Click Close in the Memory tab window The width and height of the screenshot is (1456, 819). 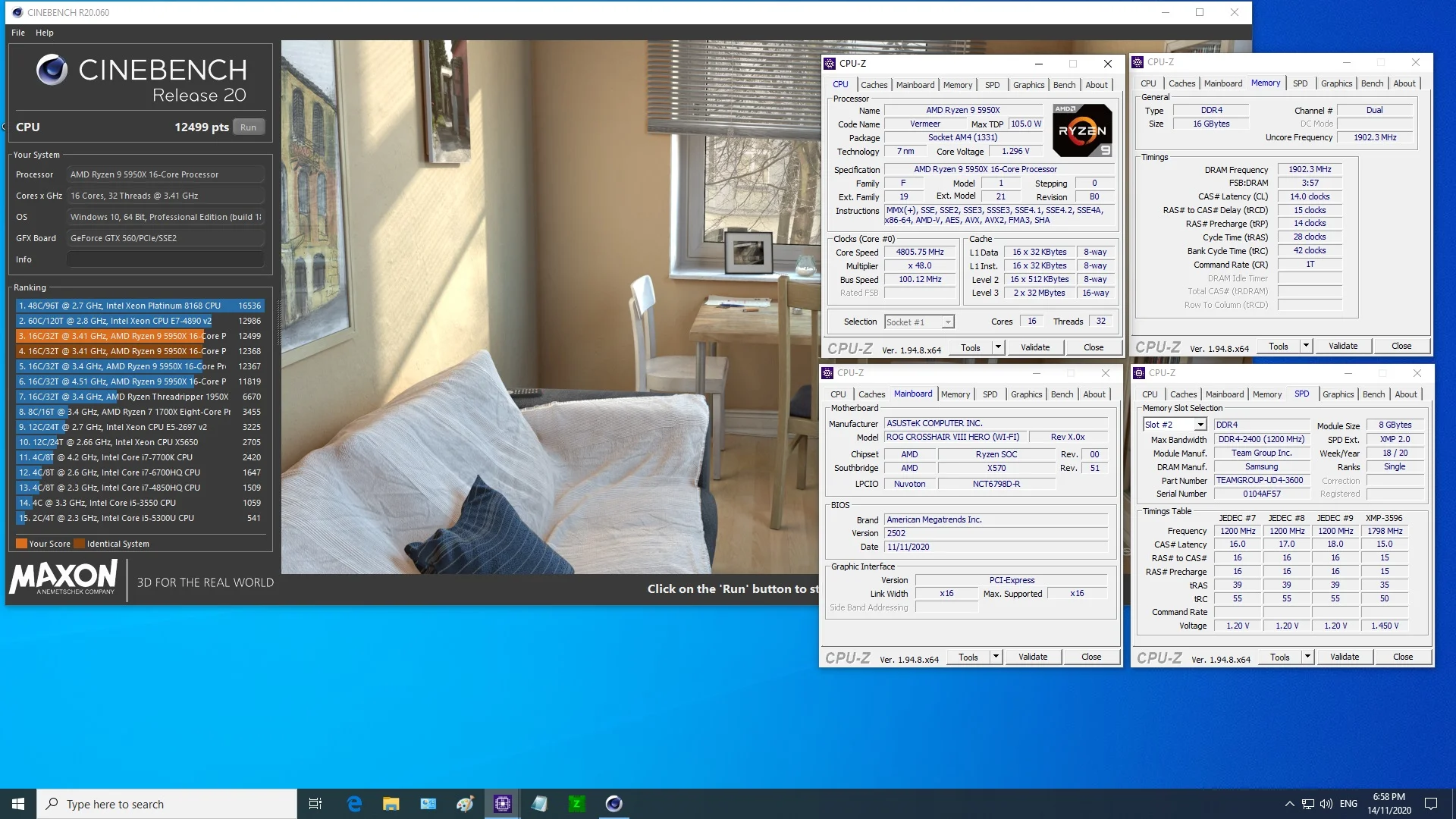pyautogui.click(x=1401, y=346)
